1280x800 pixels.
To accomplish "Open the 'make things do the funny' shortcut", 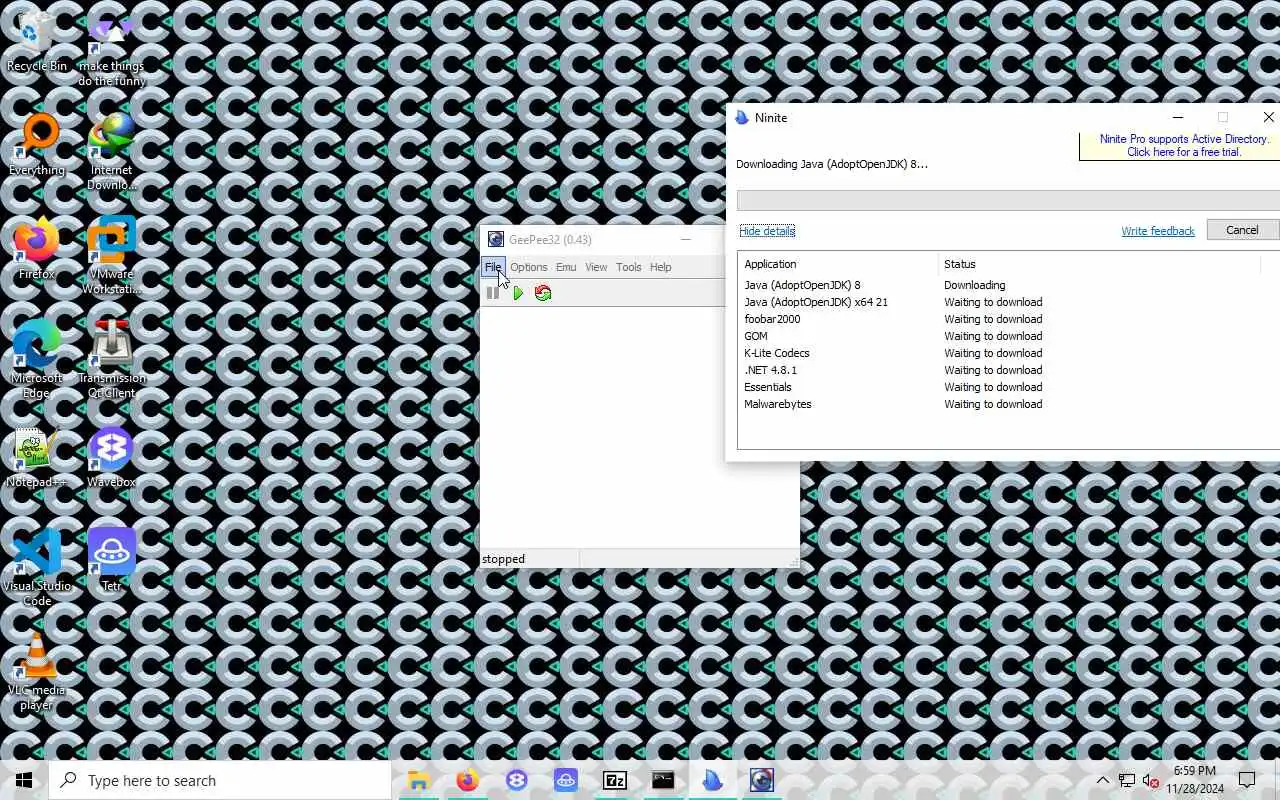I will point(111,48).
